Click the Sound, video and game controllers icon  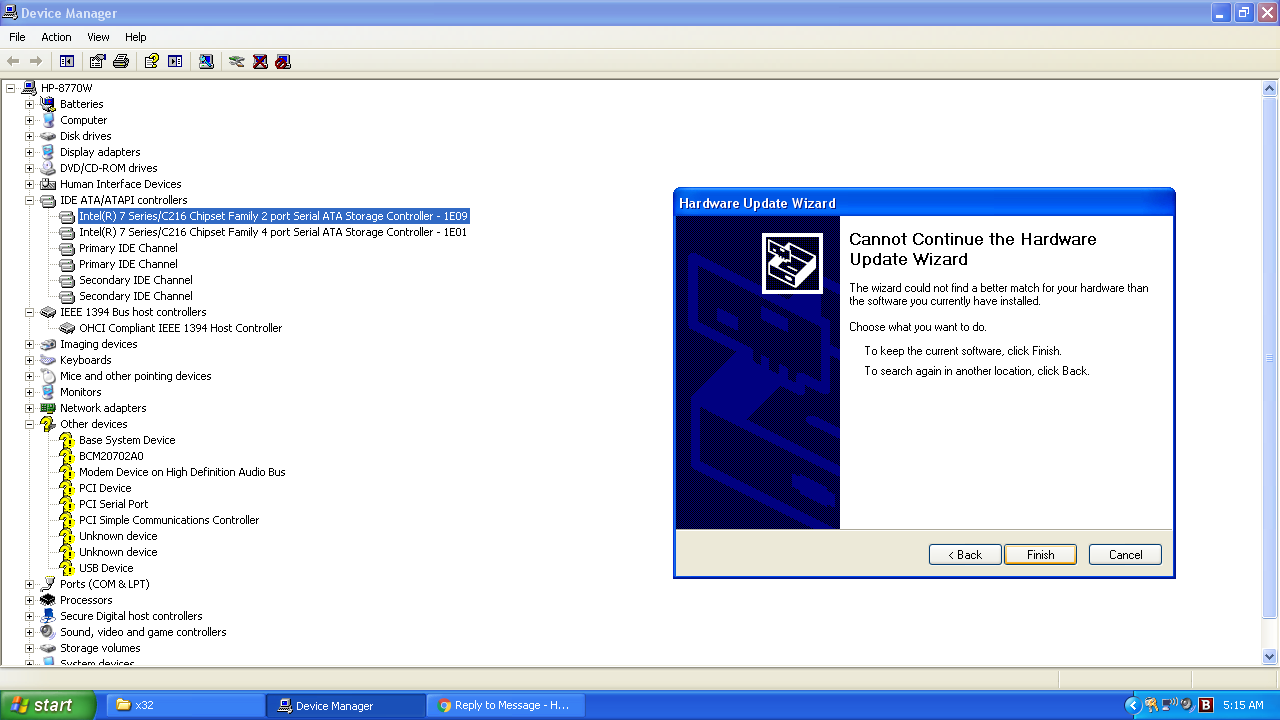point(48,632)
